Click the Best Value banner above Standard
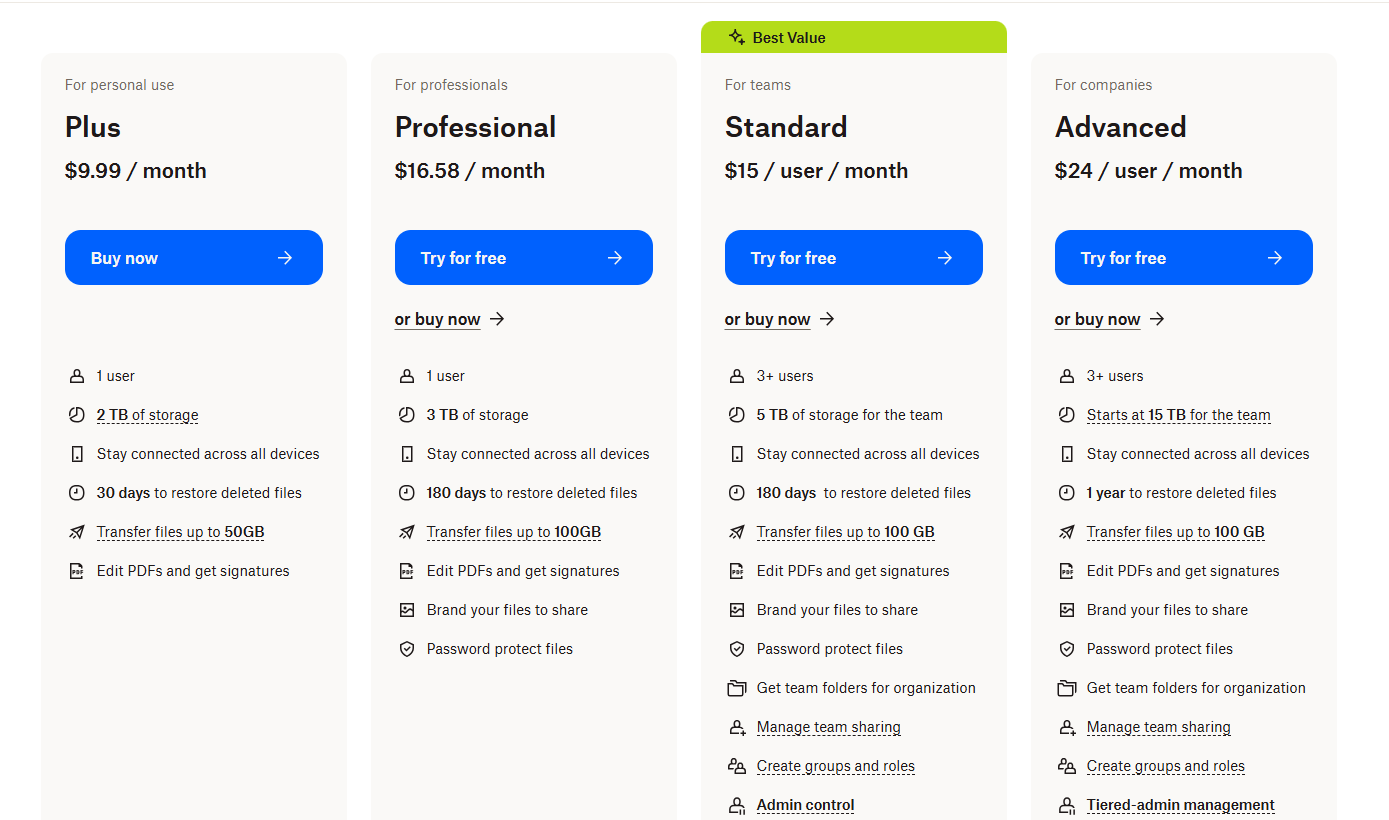This screenshot has height=820, width=1389. tap(854, 37)
